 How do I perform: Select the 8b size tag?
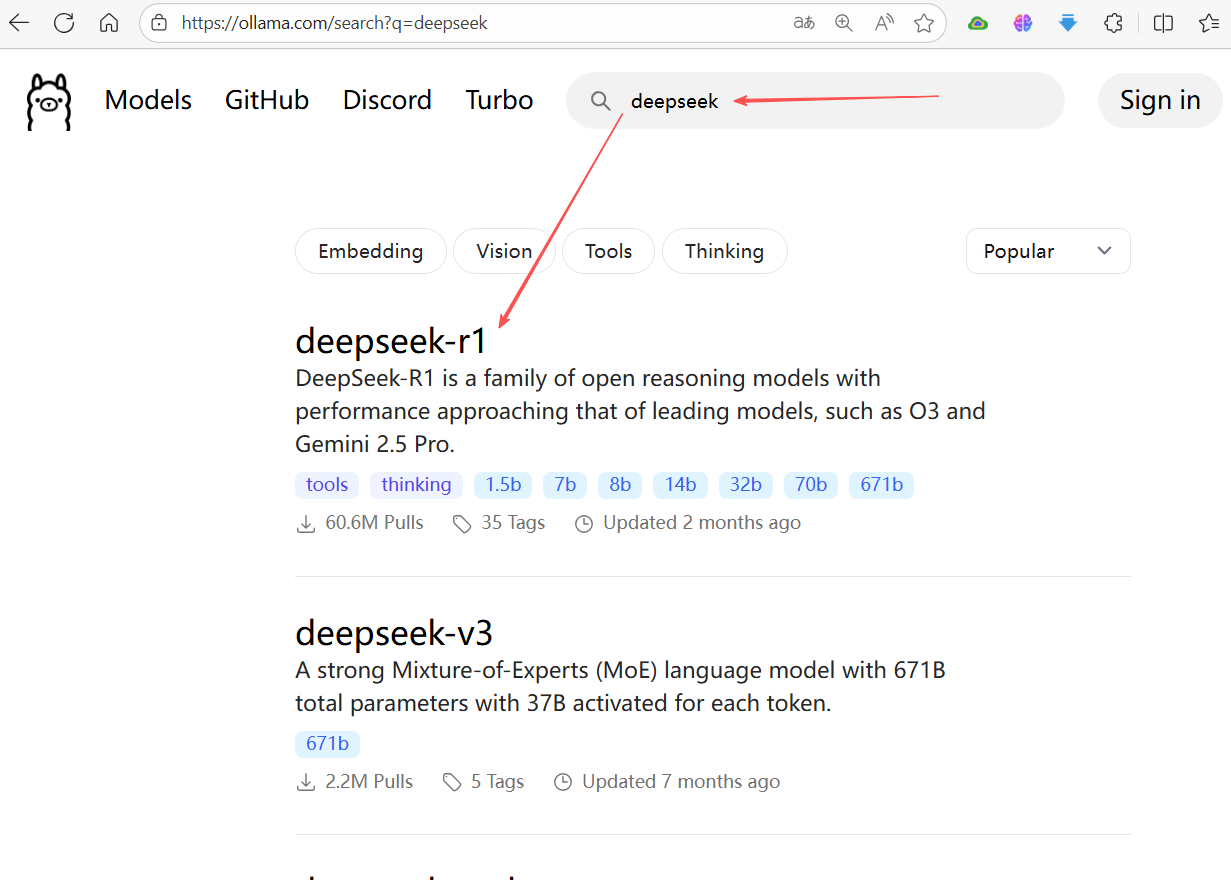(x=620, y=485)
